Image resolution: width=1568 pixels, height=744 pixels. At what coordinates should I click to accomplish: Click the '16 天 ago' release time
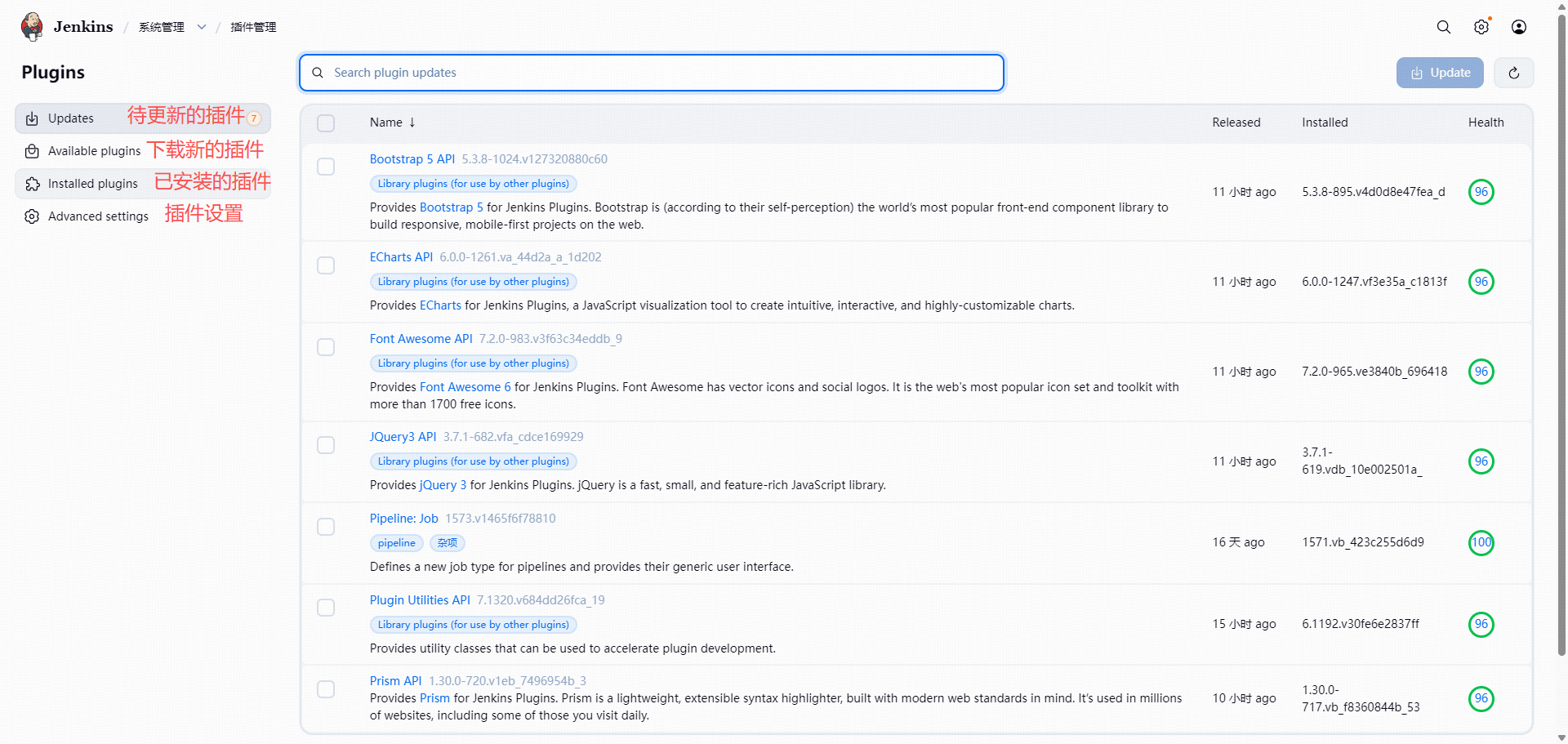tap(1238, 542)
